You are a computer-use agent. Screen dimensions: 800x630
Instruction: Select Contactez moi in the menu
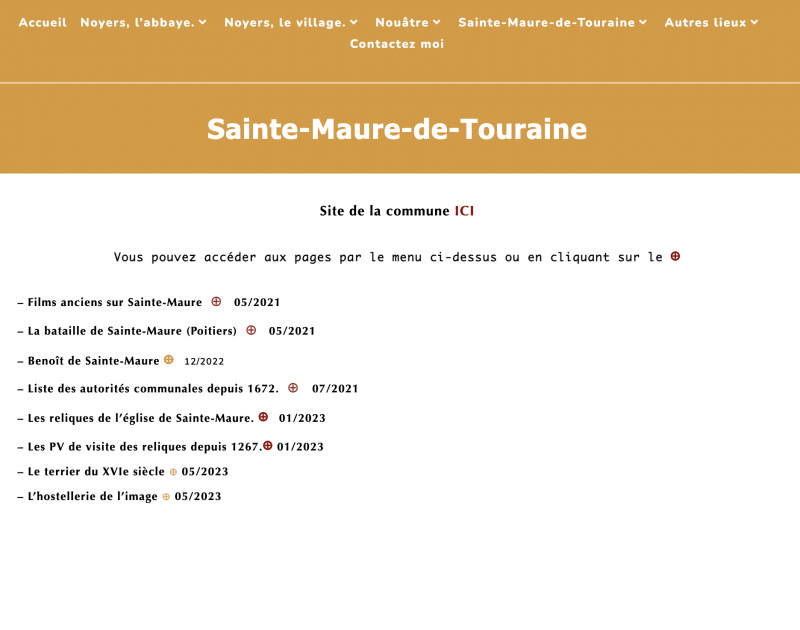(396, 44)
